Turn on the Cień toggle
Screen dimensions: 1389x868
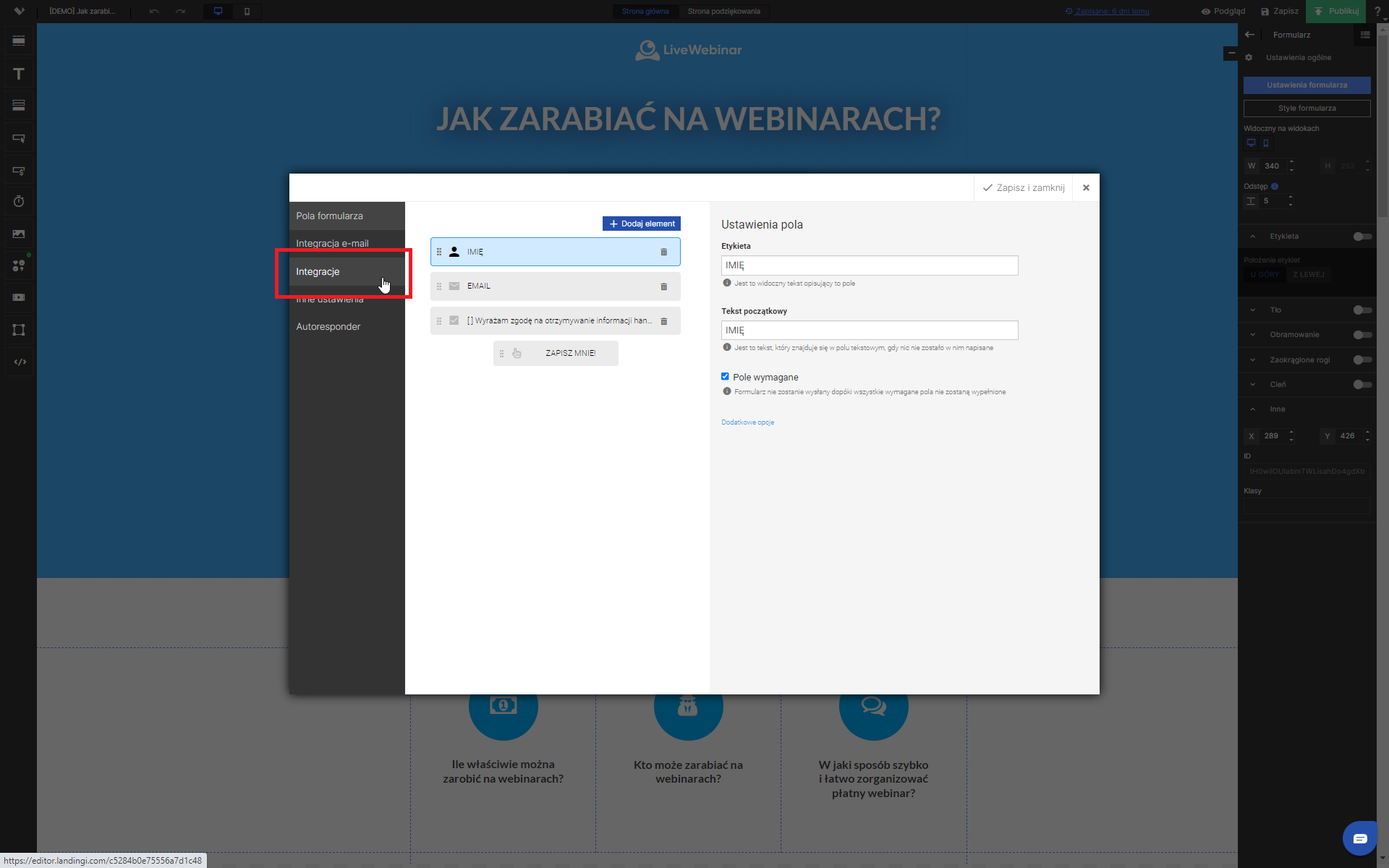[1362, 385]
